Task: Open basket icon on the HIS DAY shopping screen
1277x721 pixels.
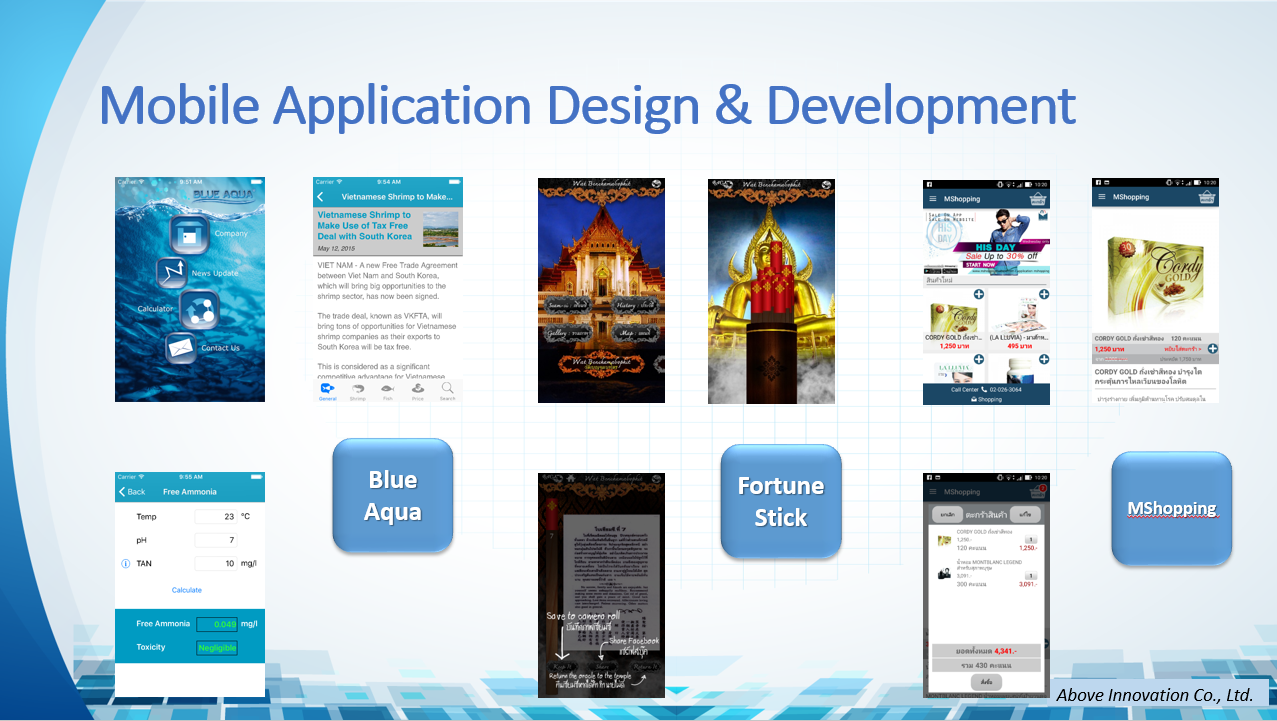Action: [1039, 198]
